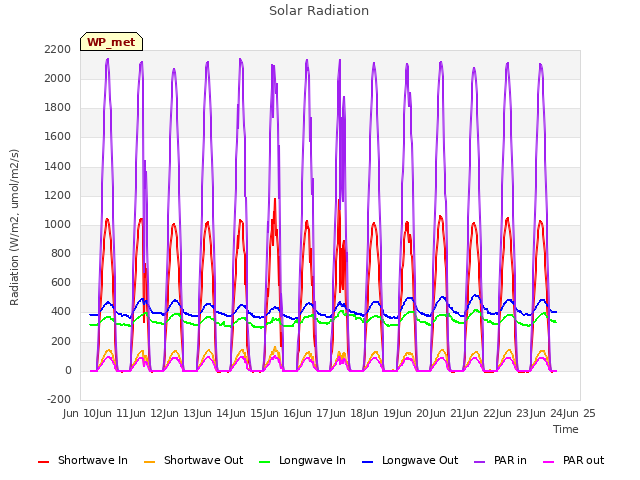
Task: Click the 600 y-axis tick label
Action: [x=61, y=283]
